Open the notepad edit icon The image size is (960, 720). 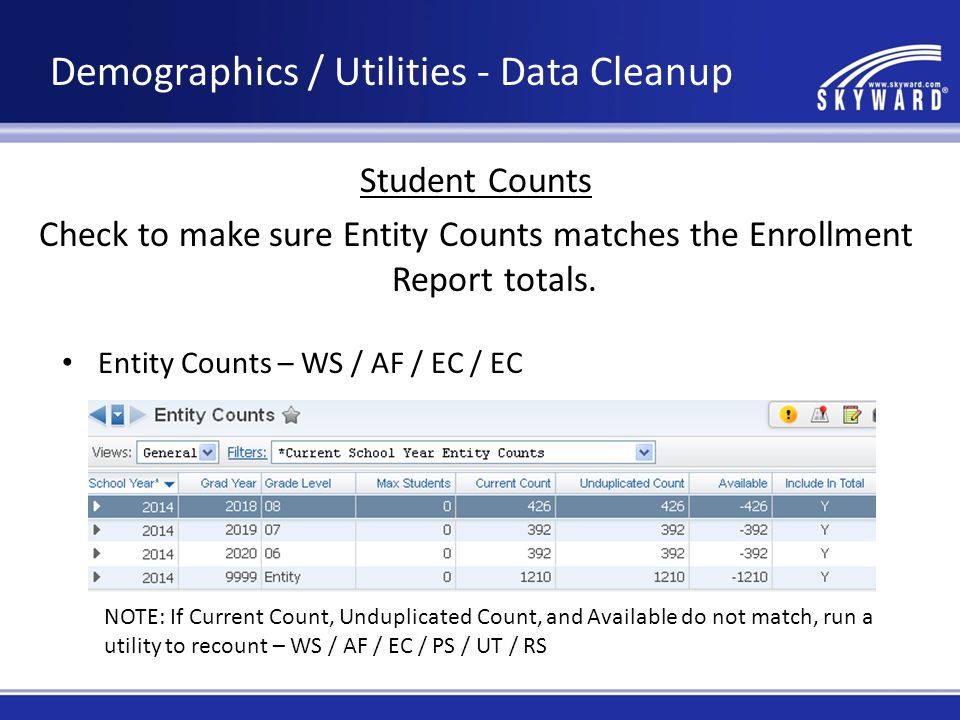(x=852, y=415)
